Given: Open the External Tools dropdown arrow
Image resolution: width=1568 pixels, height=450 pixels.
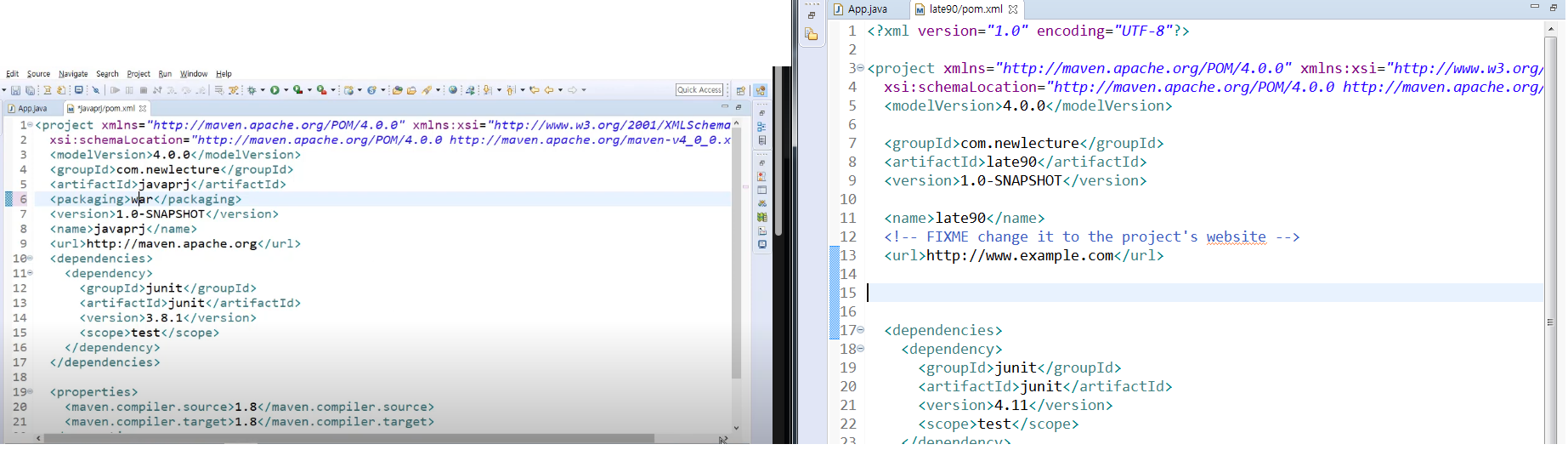Looking at the screenshot, I should (x=333, y=90).
